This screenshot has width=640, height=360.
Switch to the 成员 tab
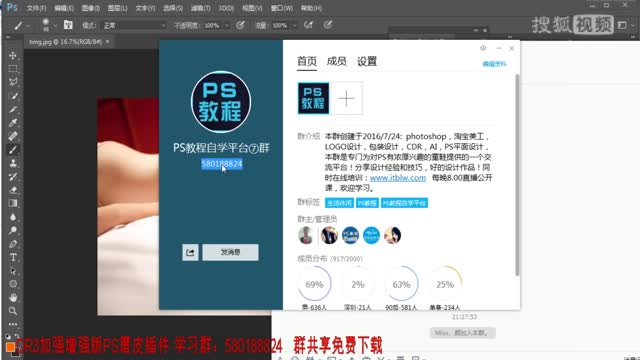point(337,61)
